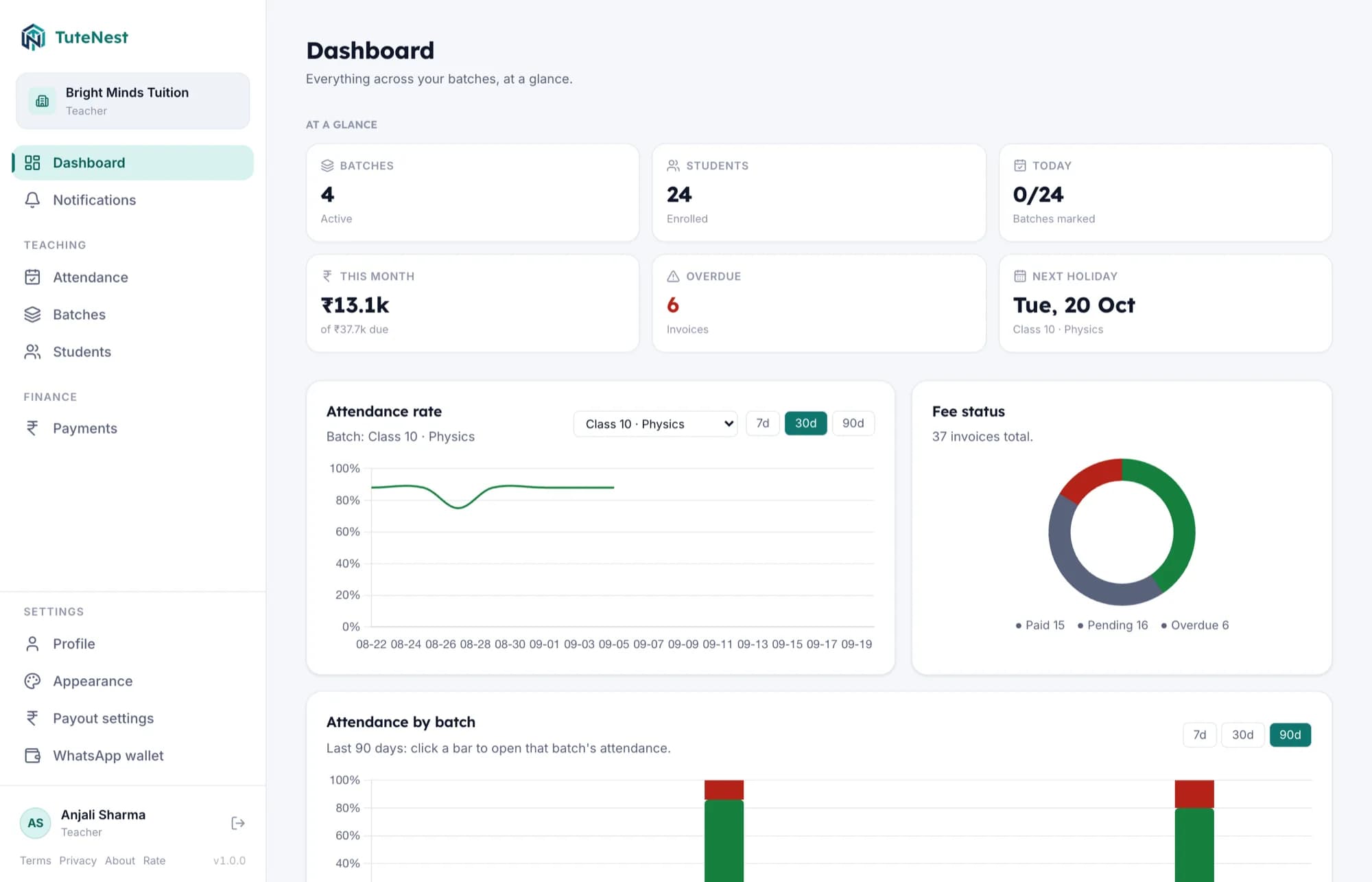
Task: Click the Notifications bell icon
Action: tap(32, 200)
